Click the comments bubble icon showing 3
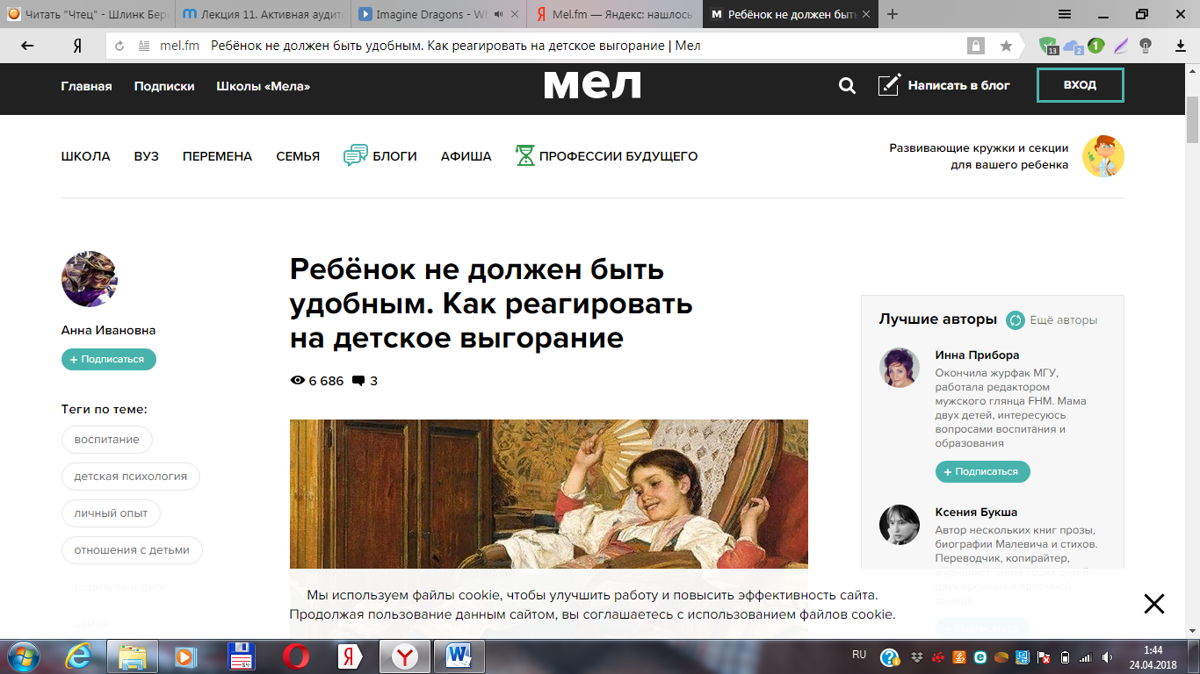Viewport: 1200px width, 674px height. (358, 381)
